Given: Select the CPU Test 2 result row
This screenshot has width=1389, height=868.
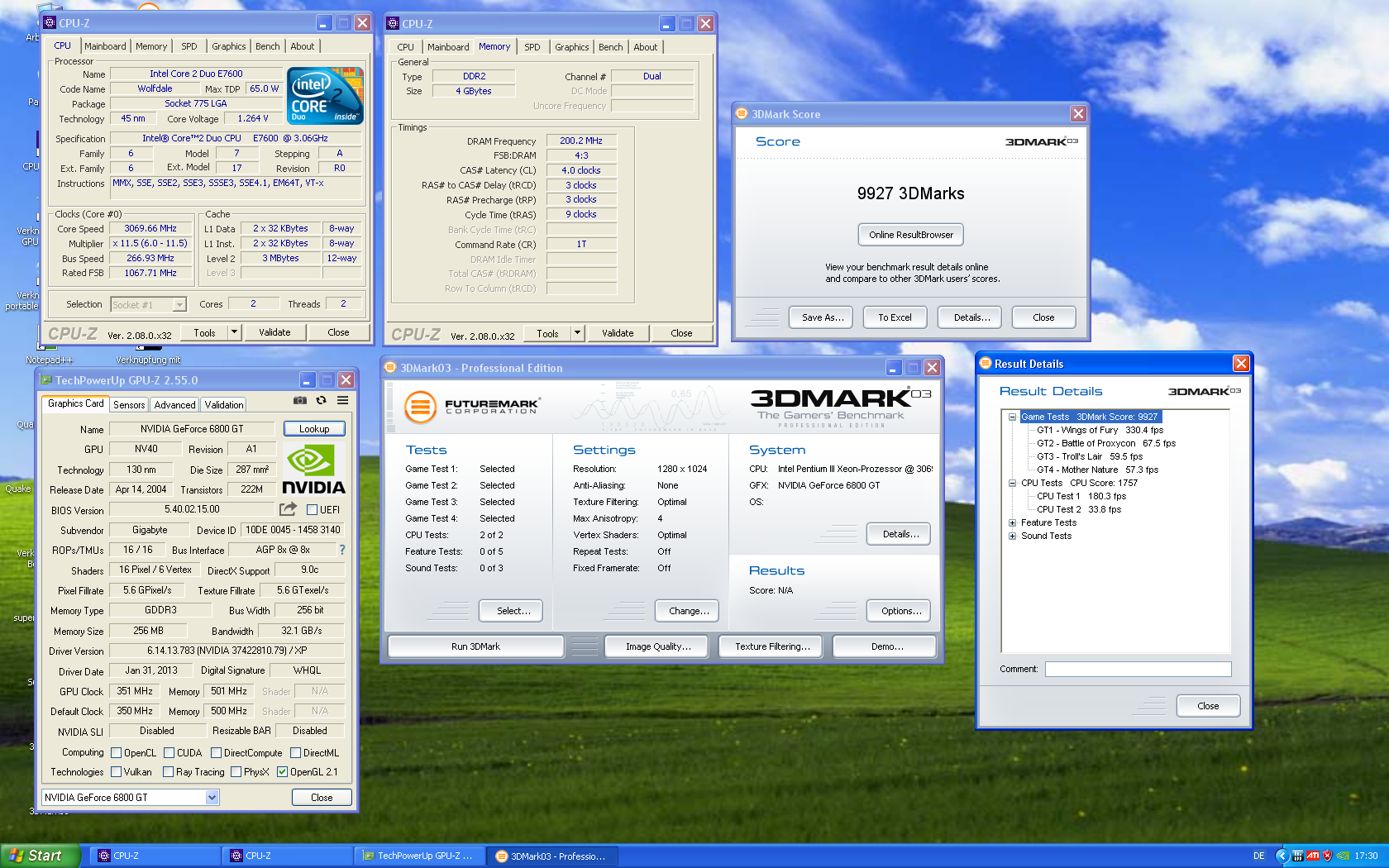Looking at the screenshot, I should coord(1079,509).
